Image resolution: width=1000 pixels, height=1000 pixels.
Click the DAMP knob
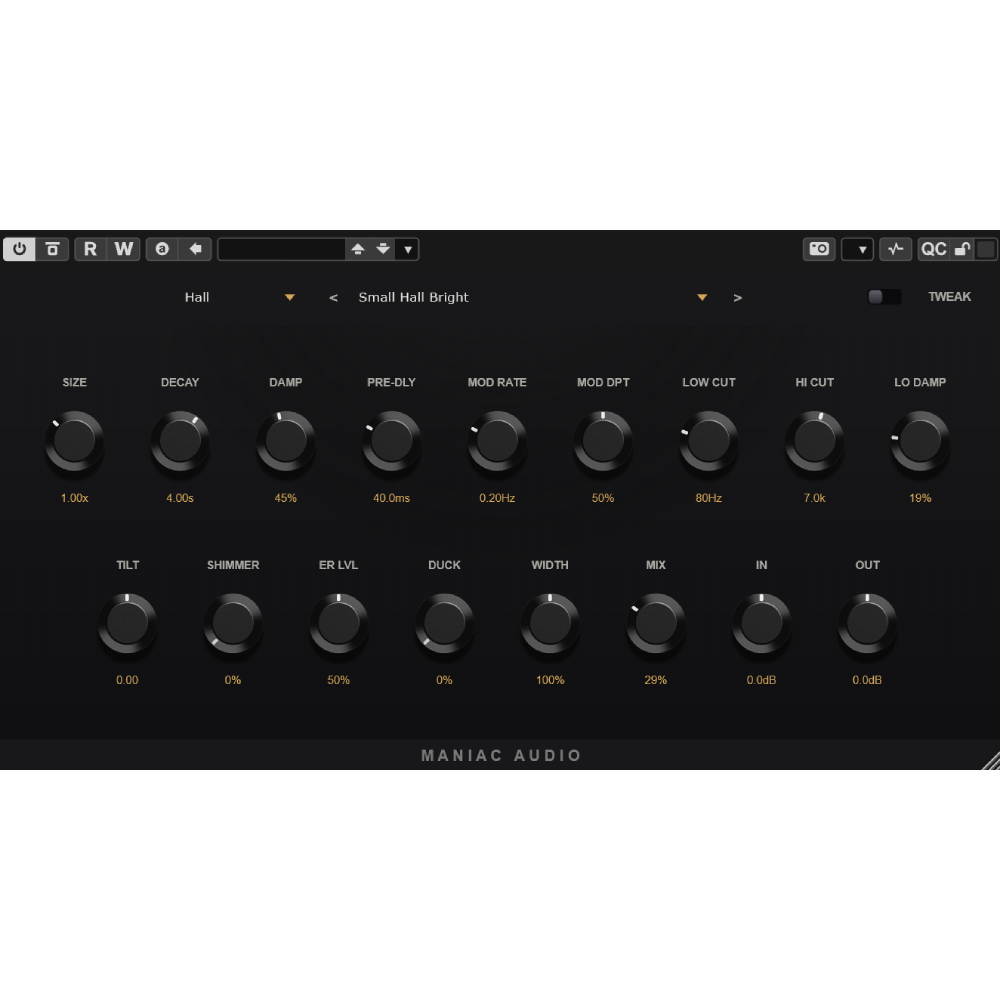(x=286, y=441)
